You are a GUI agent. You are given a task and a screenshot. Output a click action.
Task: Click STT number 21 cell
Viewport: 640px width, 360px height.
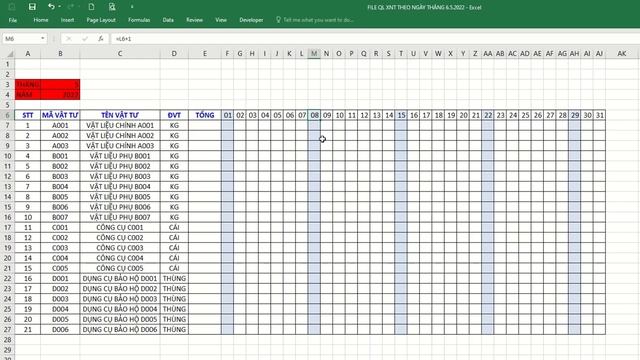pyautogui.click(x=28, y=329)
